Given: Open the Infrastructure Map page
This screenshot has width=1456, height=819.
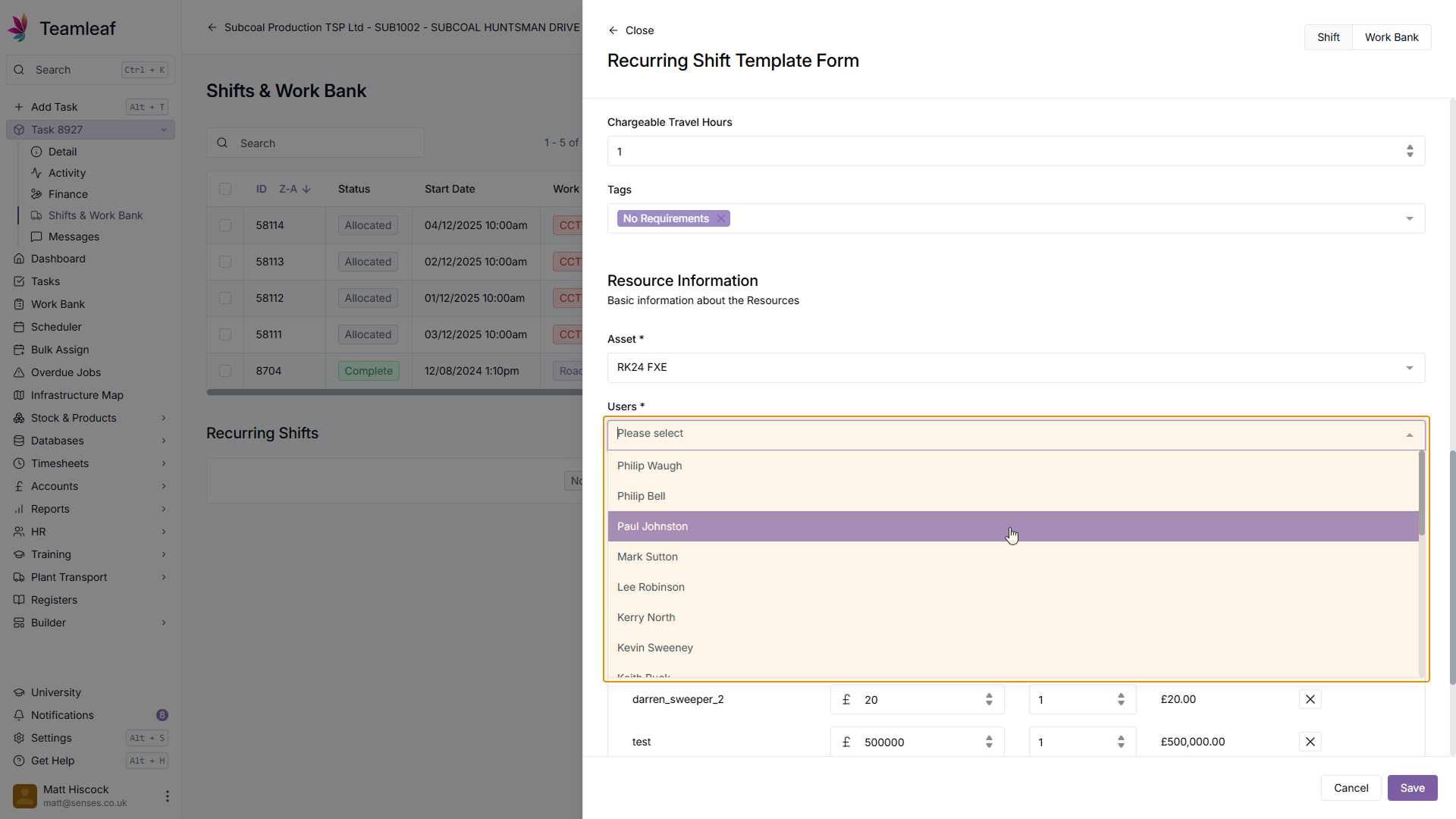Looking at the screenshot, I should (77, 395).
